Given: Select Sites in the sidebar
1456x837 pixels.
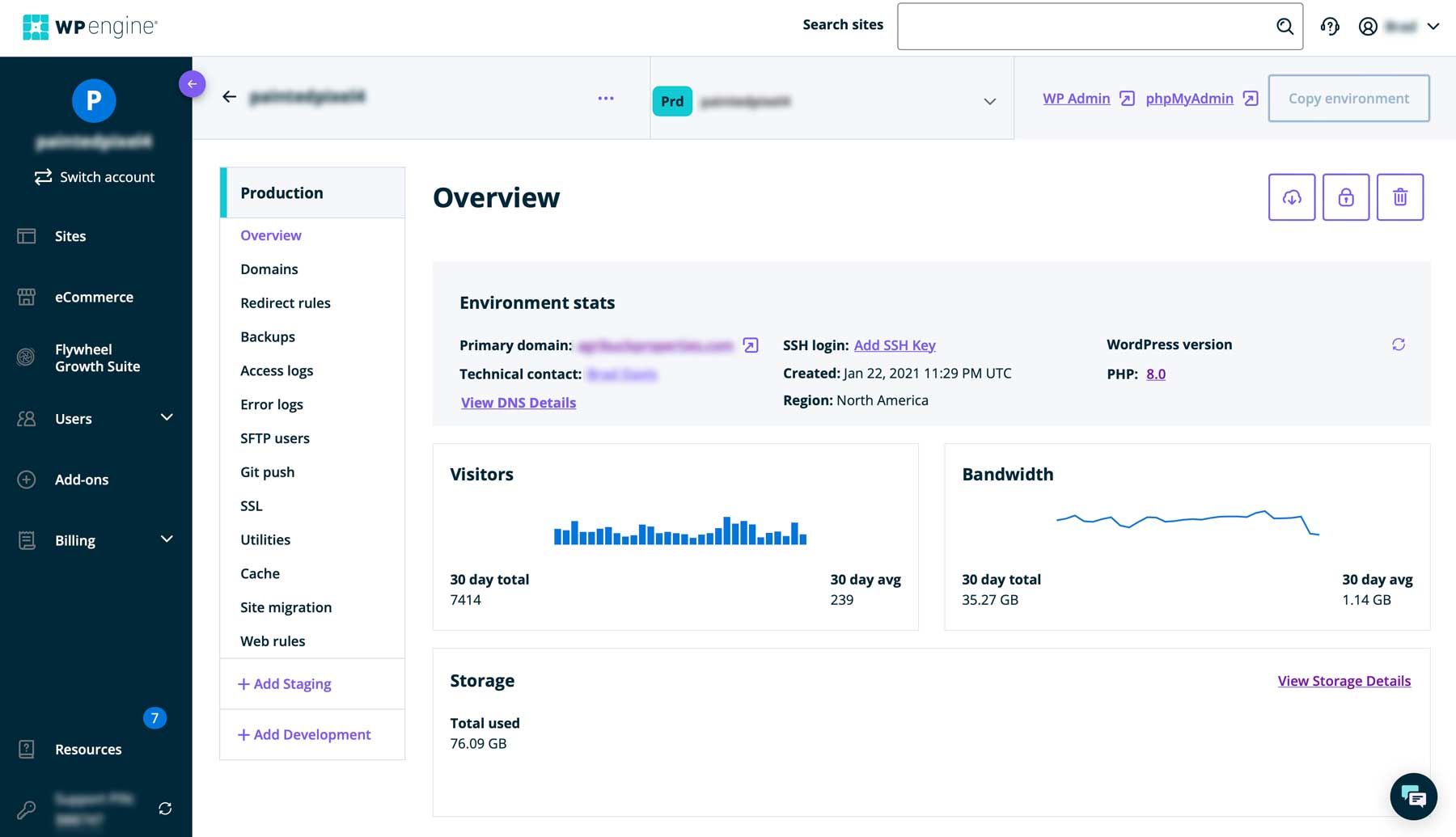Looking at the screenshot, I should click(70, 235).
